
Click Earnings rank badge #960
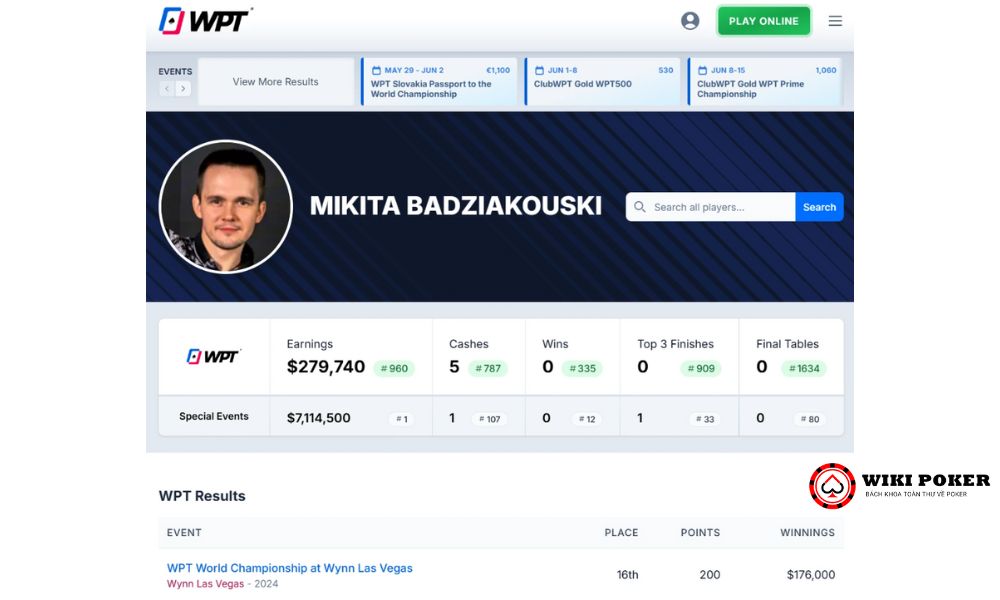click(394, 368)
